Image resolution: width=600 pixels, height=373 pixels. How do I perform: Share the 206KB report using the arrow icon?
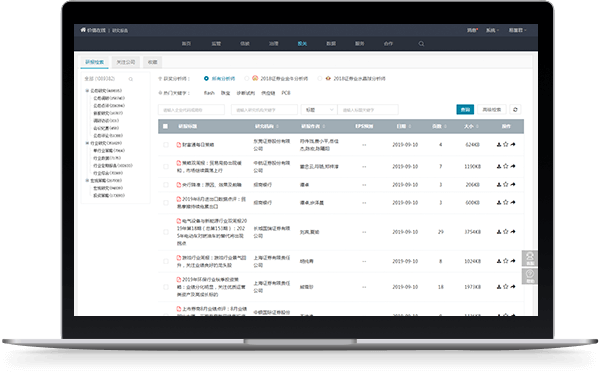(513, 184)
